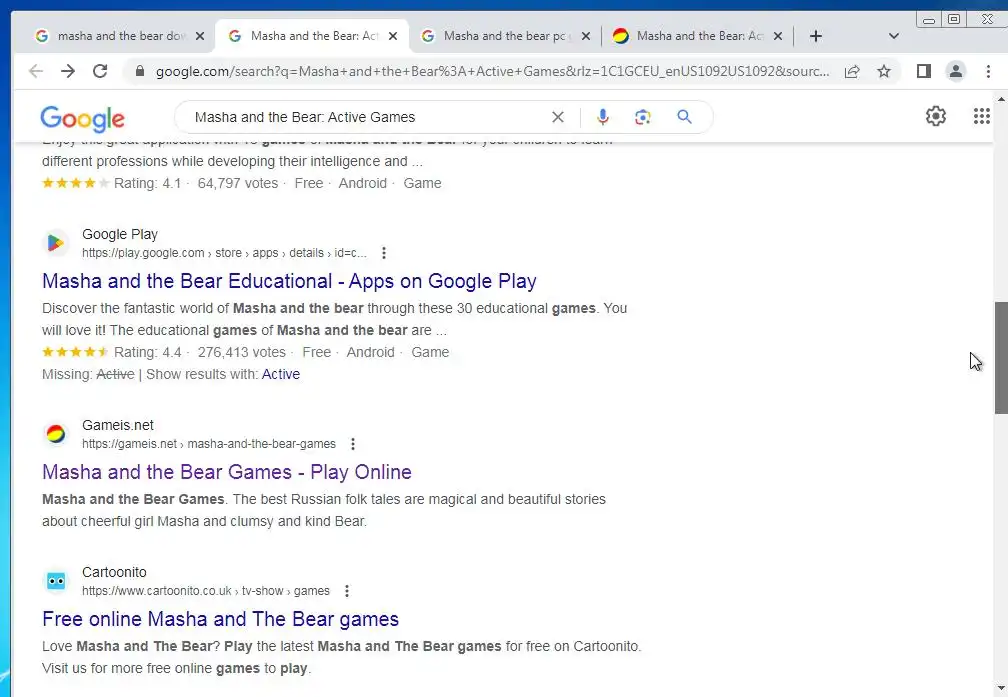Click the 'Cartoonito' site name
This screenshot has width=1008, height=697.
(x=114, y=572)
